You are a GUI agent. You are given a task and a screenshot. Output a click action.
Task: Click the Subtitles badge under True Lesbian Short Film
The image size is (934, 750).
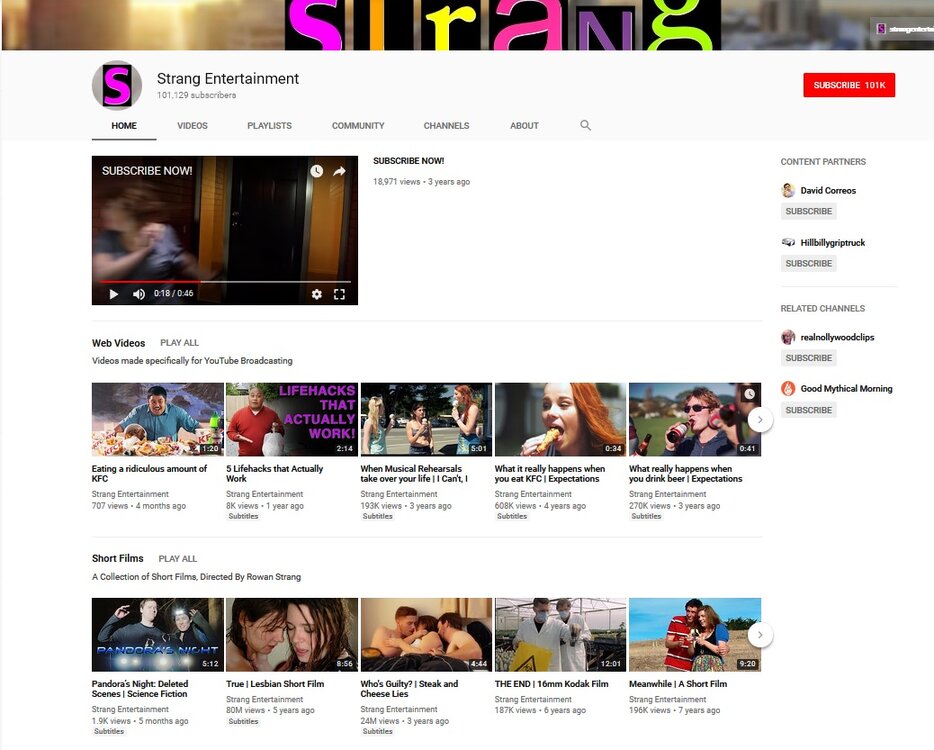[243, 721]
